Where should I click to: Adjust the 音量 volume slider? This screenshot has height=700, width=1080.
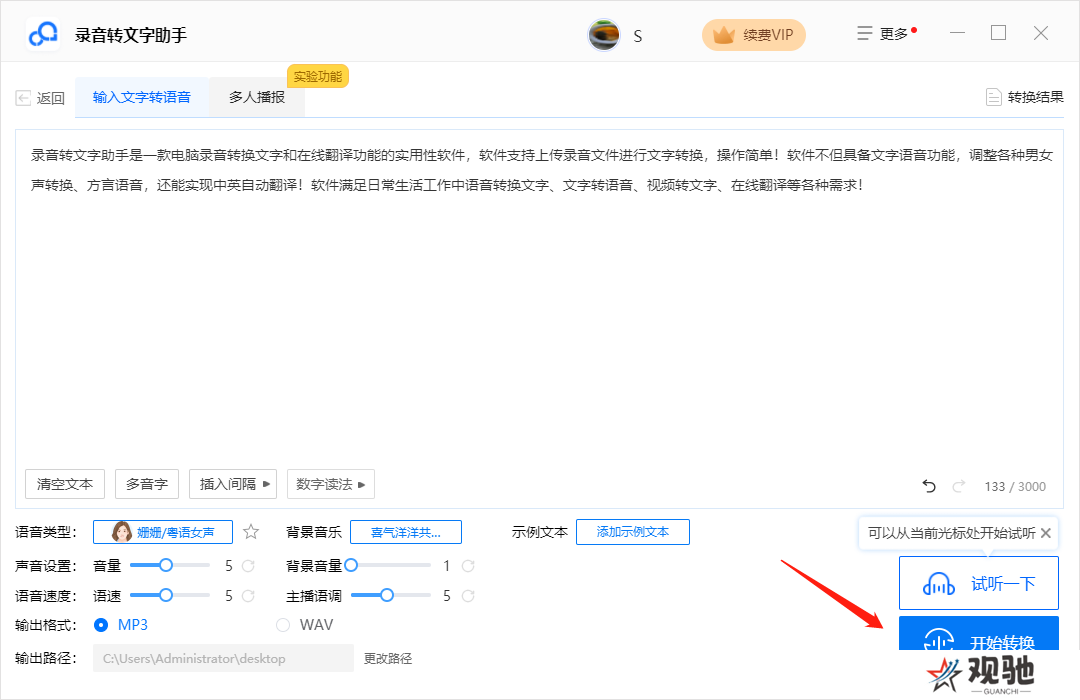point(169,566)
